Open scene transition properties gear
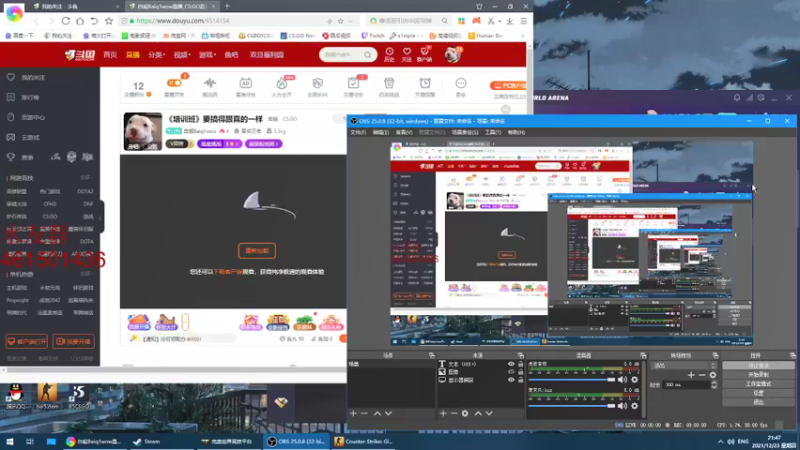This screenshot has height=450, width=800. click(x=713, y=375)
